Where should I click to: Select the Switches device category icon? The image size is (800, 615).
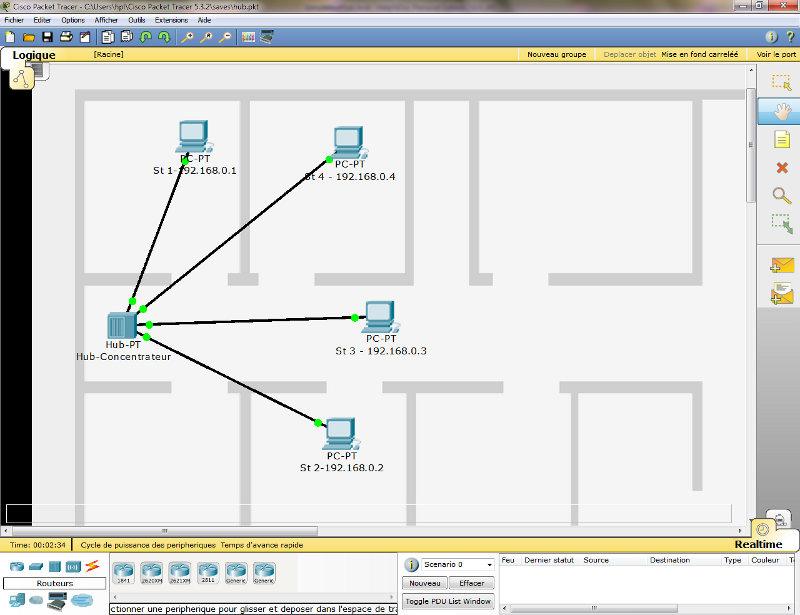click(x=36, y=566)
